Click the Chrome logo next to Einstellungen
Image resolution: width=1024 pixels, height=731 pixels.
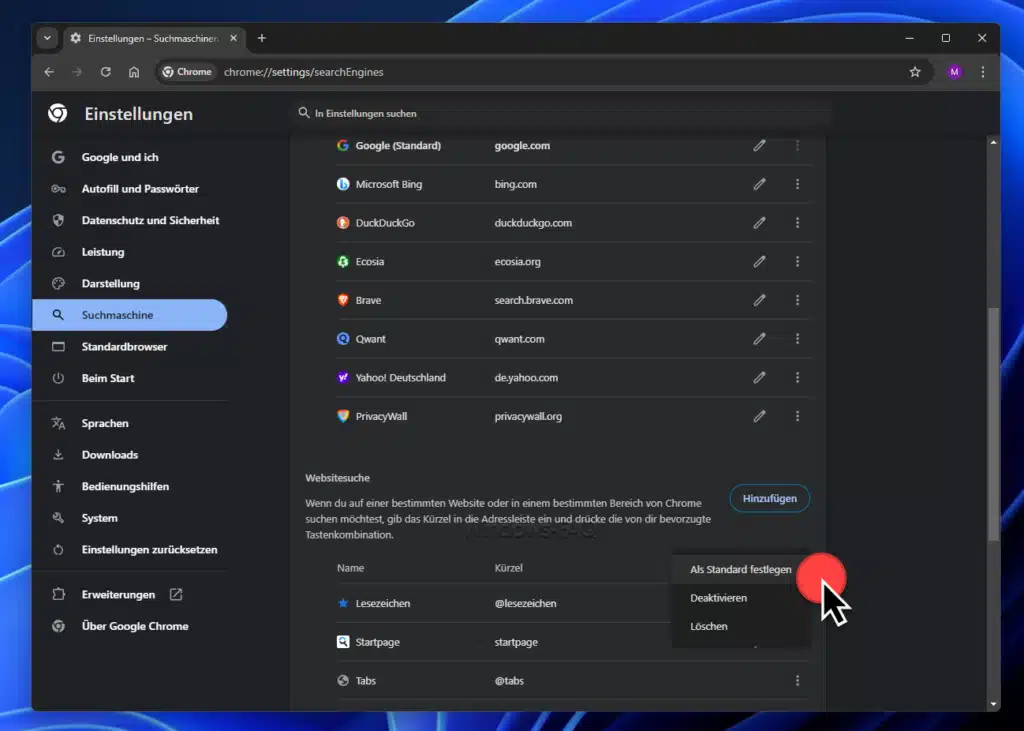point(57,114)
